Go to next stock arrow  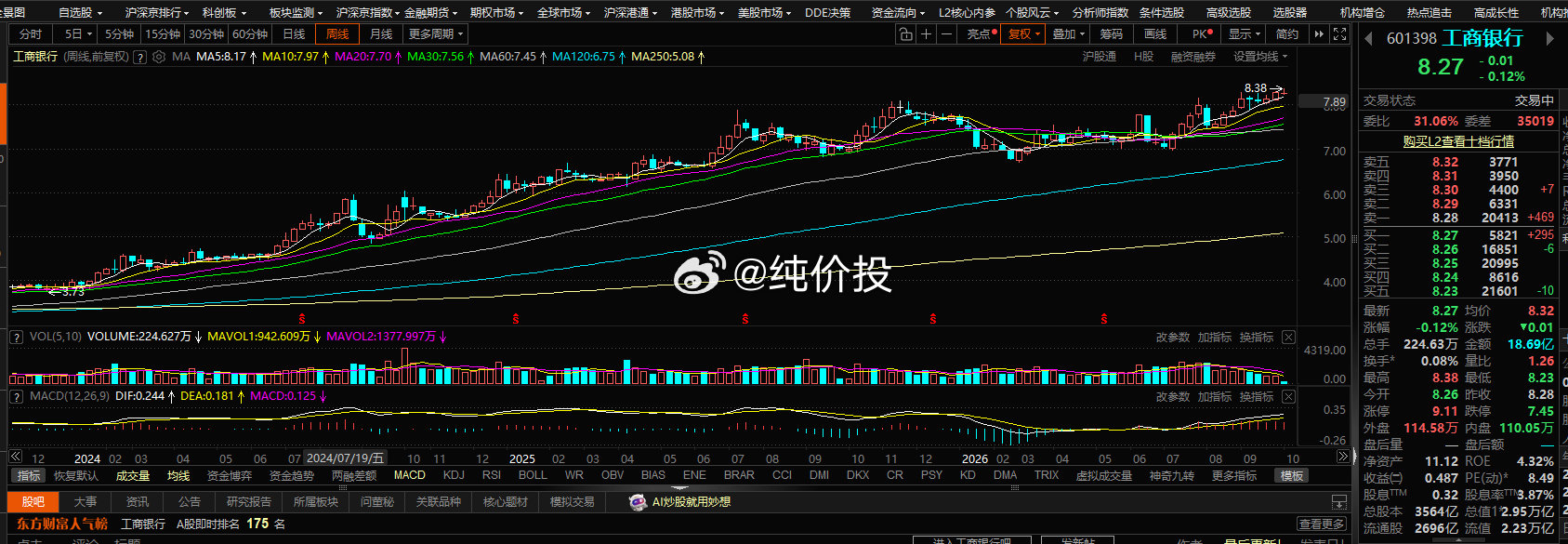pos(1549,39)
